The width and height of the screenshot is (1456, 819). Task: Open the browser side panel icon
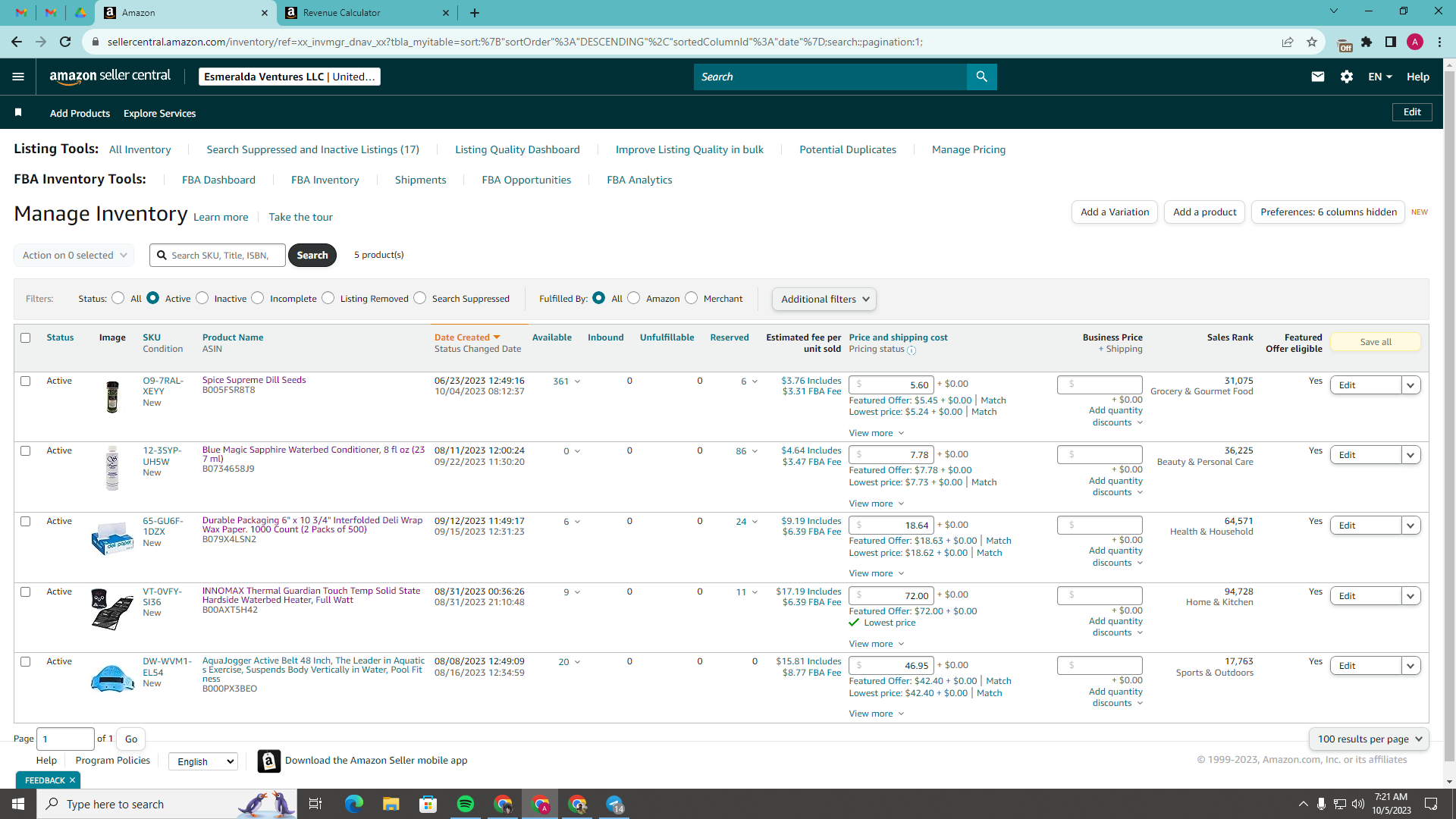[x=1390, y=42]
